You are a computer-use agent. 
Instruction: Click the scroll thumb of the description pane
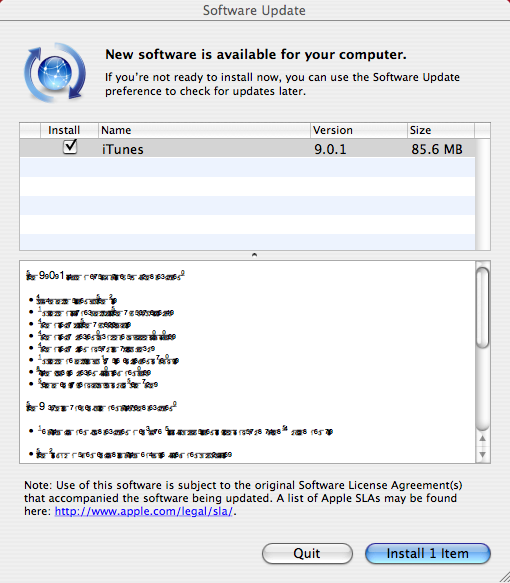tap(482, 307)
